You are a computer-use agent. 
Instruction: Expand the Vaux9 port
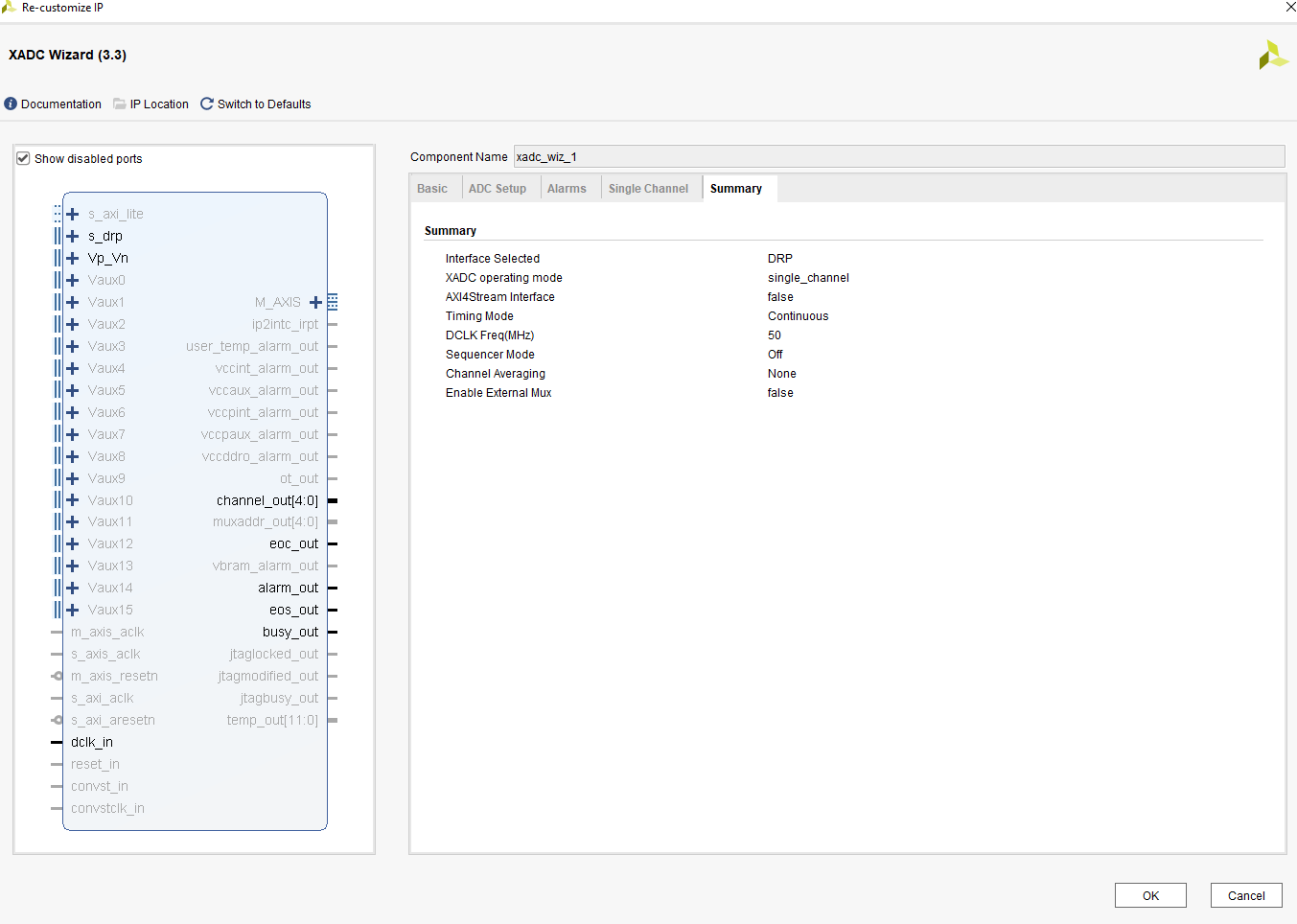[x=73, y=478]
